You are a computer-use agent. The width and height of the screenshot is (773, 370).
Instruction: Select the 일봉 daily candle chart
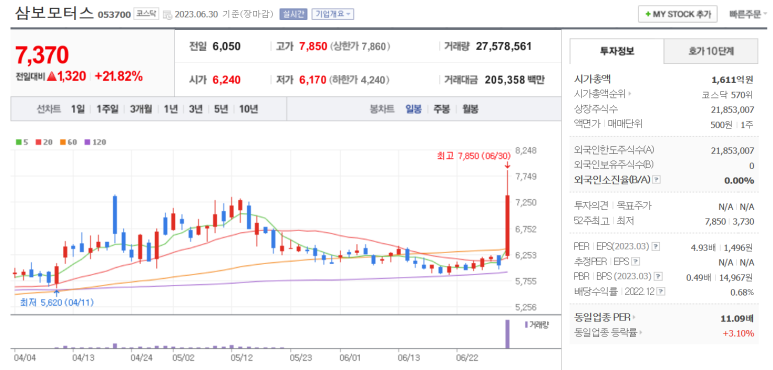point(413,109)
